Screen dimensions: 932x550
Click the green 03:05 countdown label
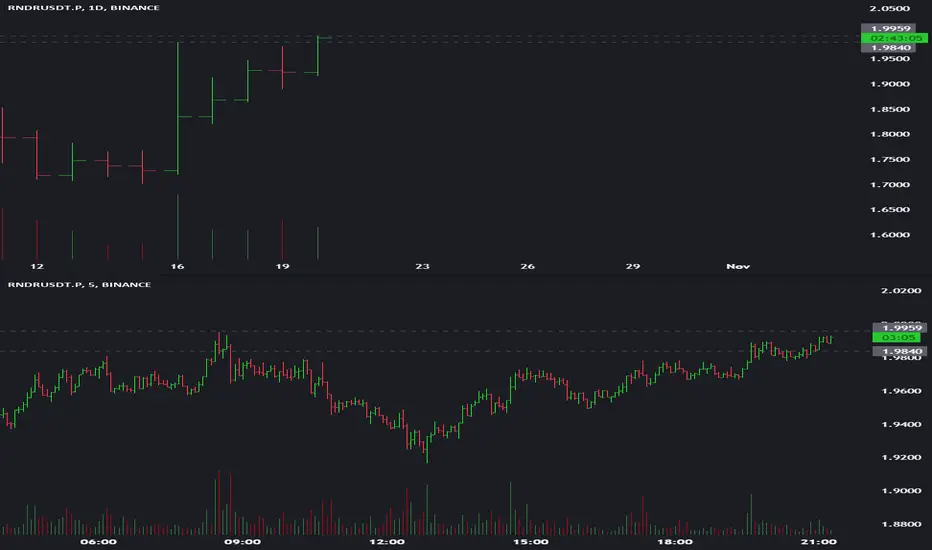(x=899, y=337)
